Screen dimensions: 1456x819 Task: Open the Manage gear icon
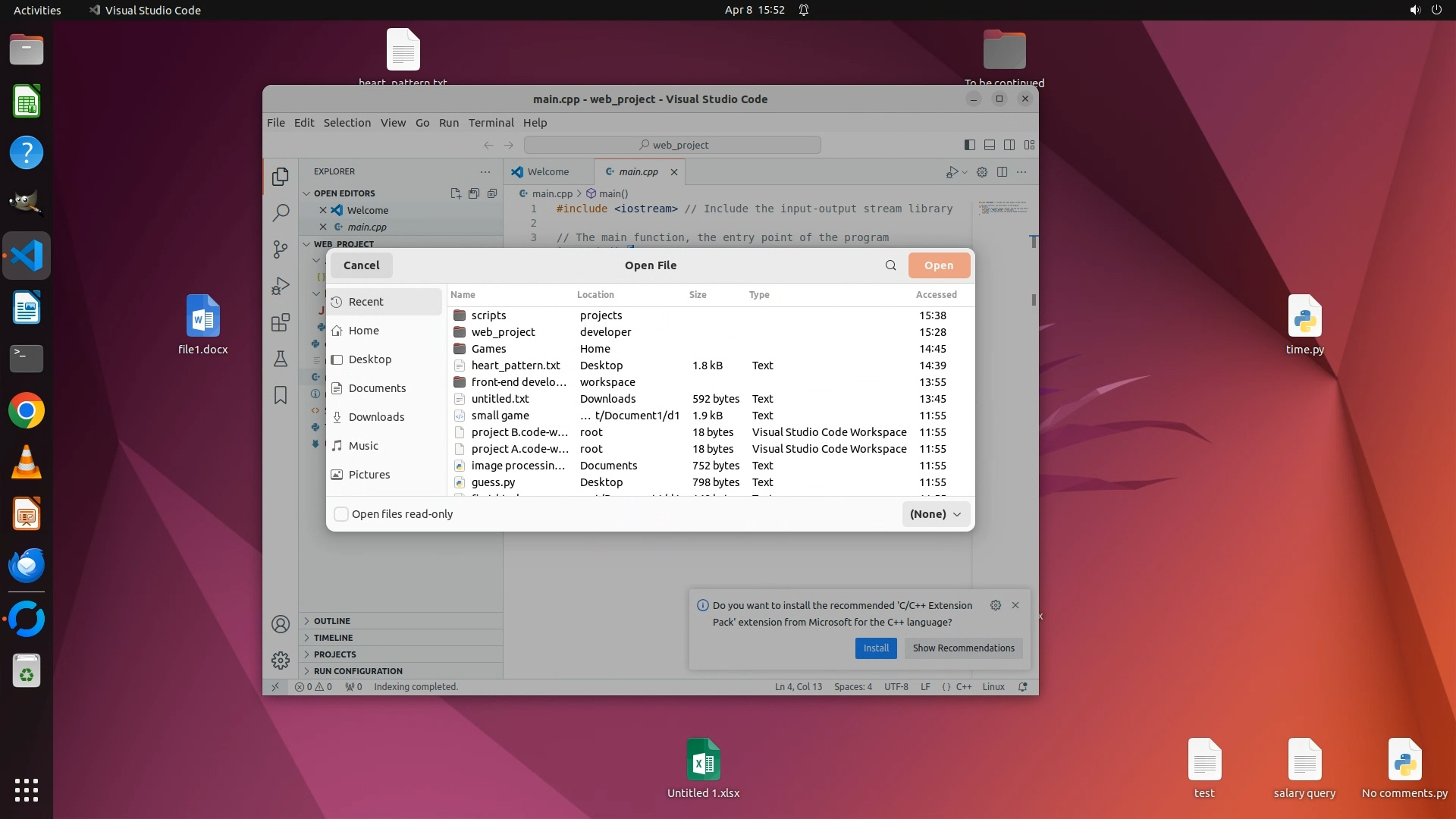pyautogui.click(x=281, y=661)
